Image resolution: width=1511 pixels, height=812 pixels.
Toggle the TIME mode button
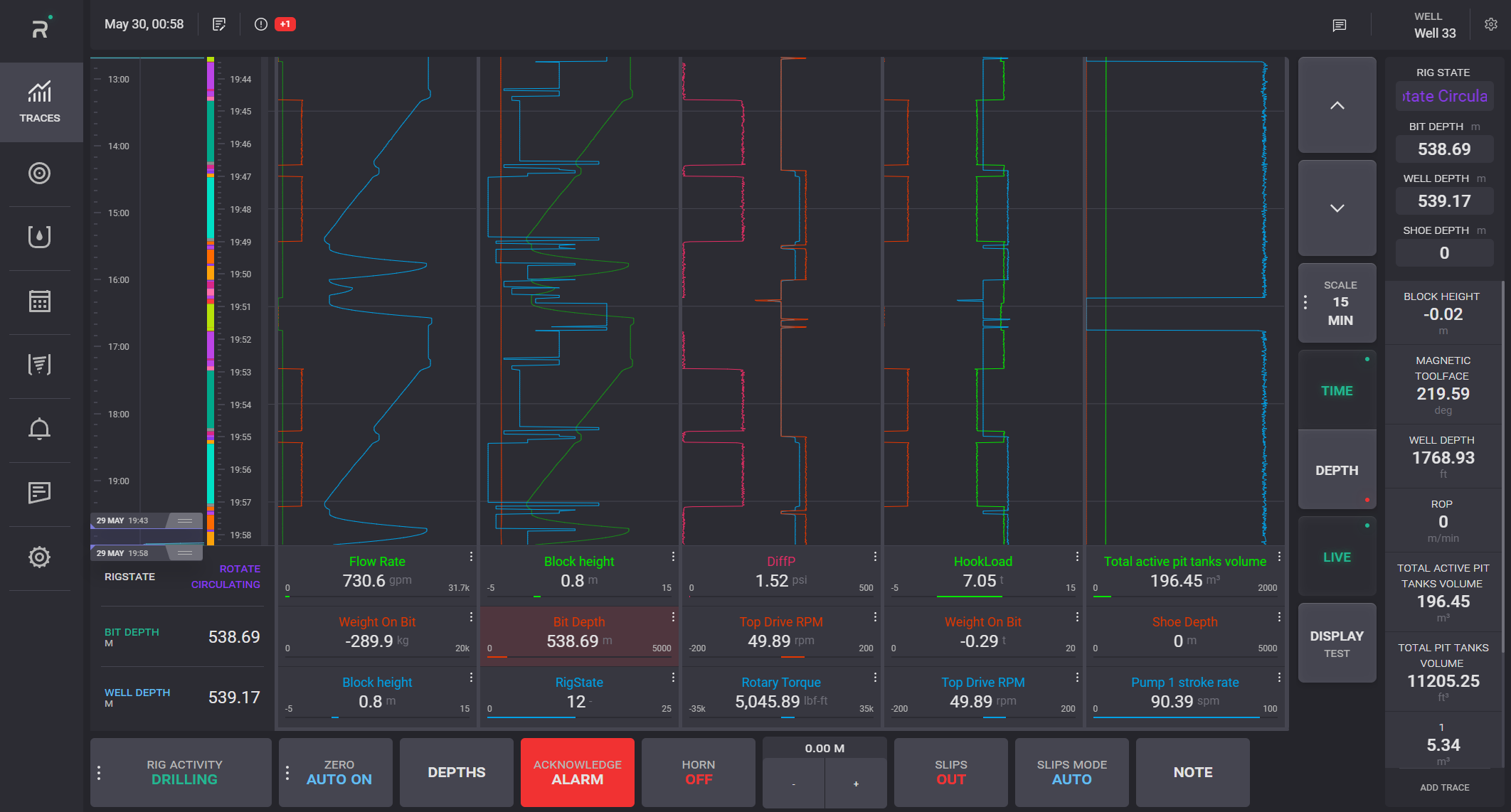click(1337, 391)
